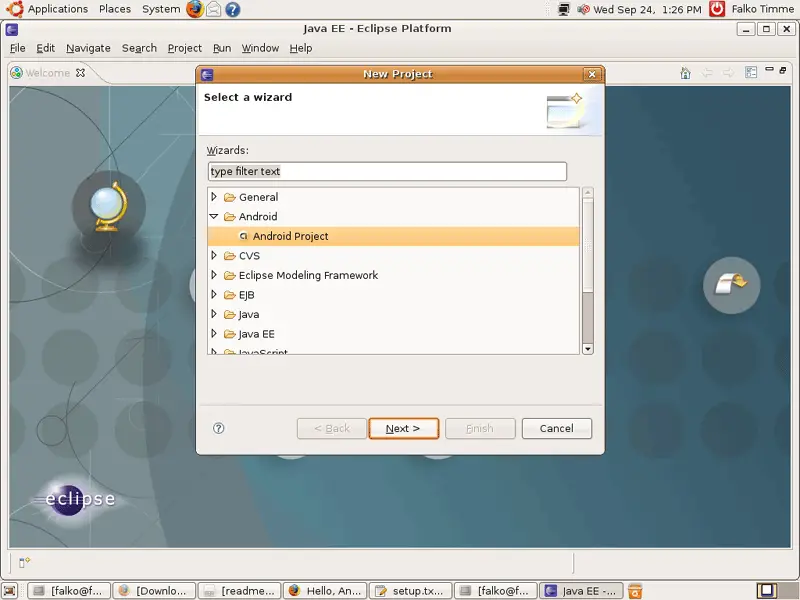Click the Show Desktop icon in bottom panel
Image resolution: width=800 pixels, height=600 pixels.
click(x=10, y=591)
